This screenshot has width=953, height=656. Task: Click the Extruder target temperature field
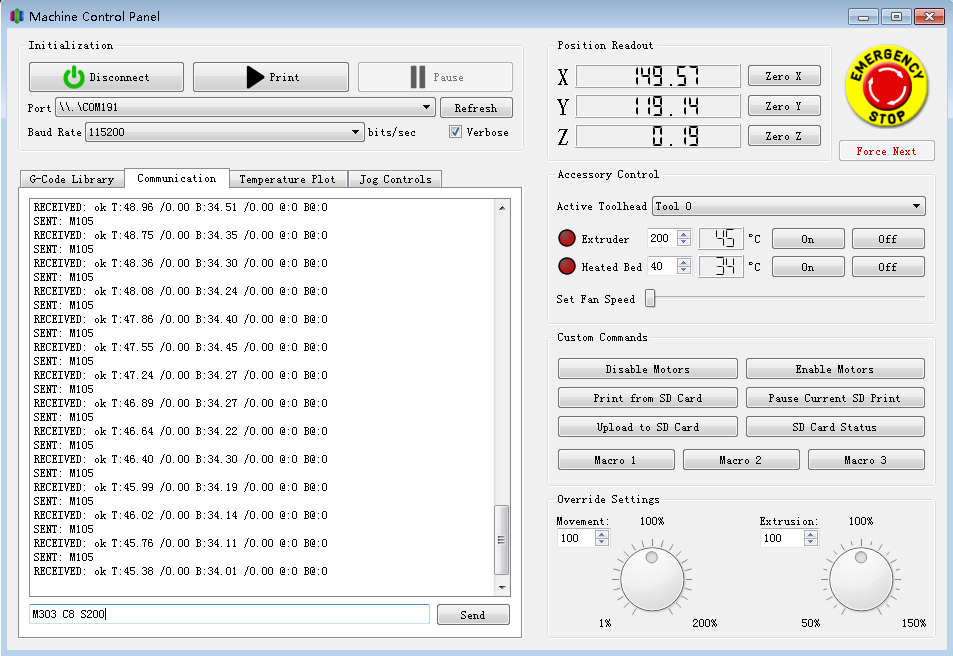point(662,238)
